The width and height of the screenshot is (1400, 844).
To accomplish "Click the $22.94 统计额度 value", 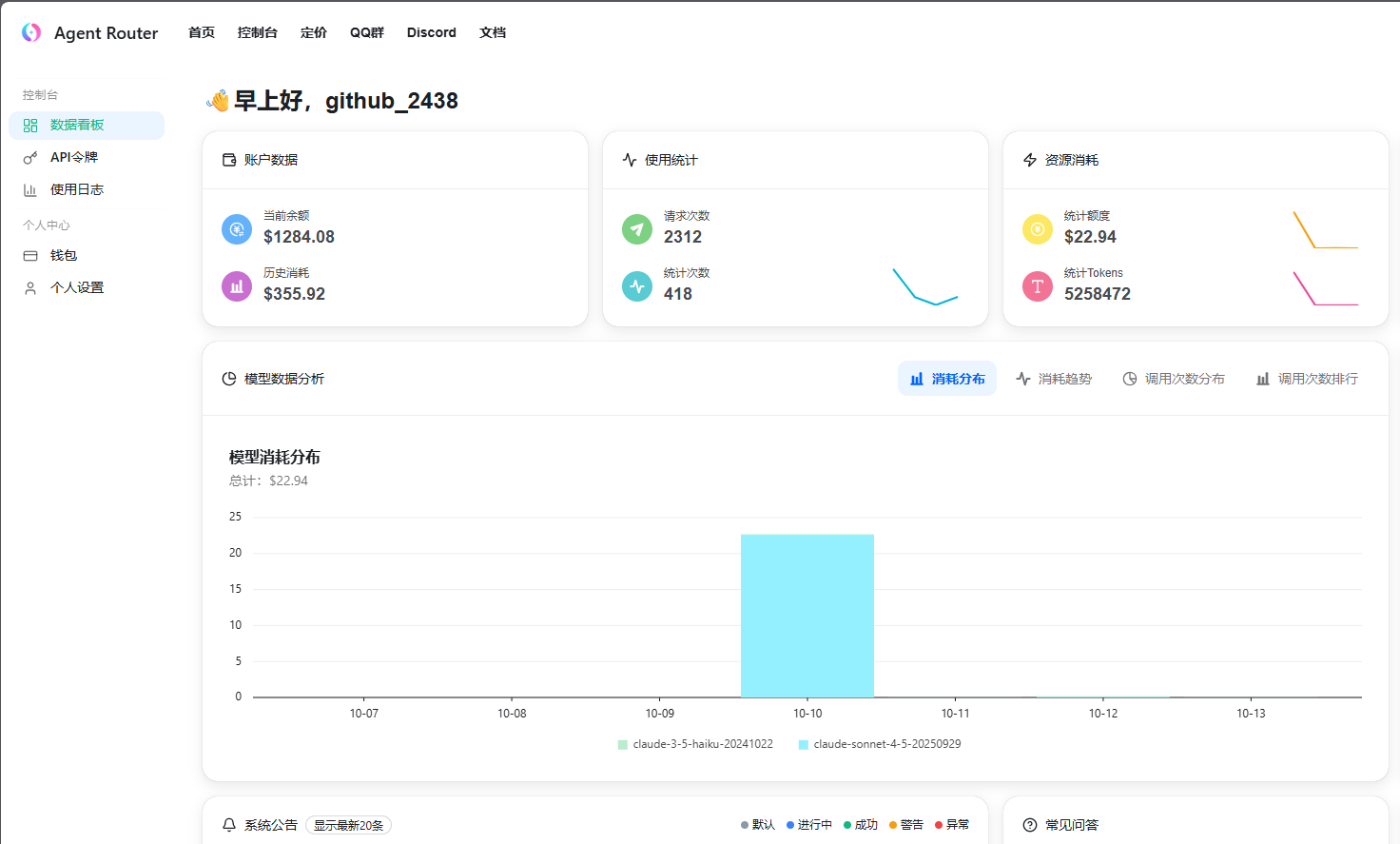I will click(1090, 237).
